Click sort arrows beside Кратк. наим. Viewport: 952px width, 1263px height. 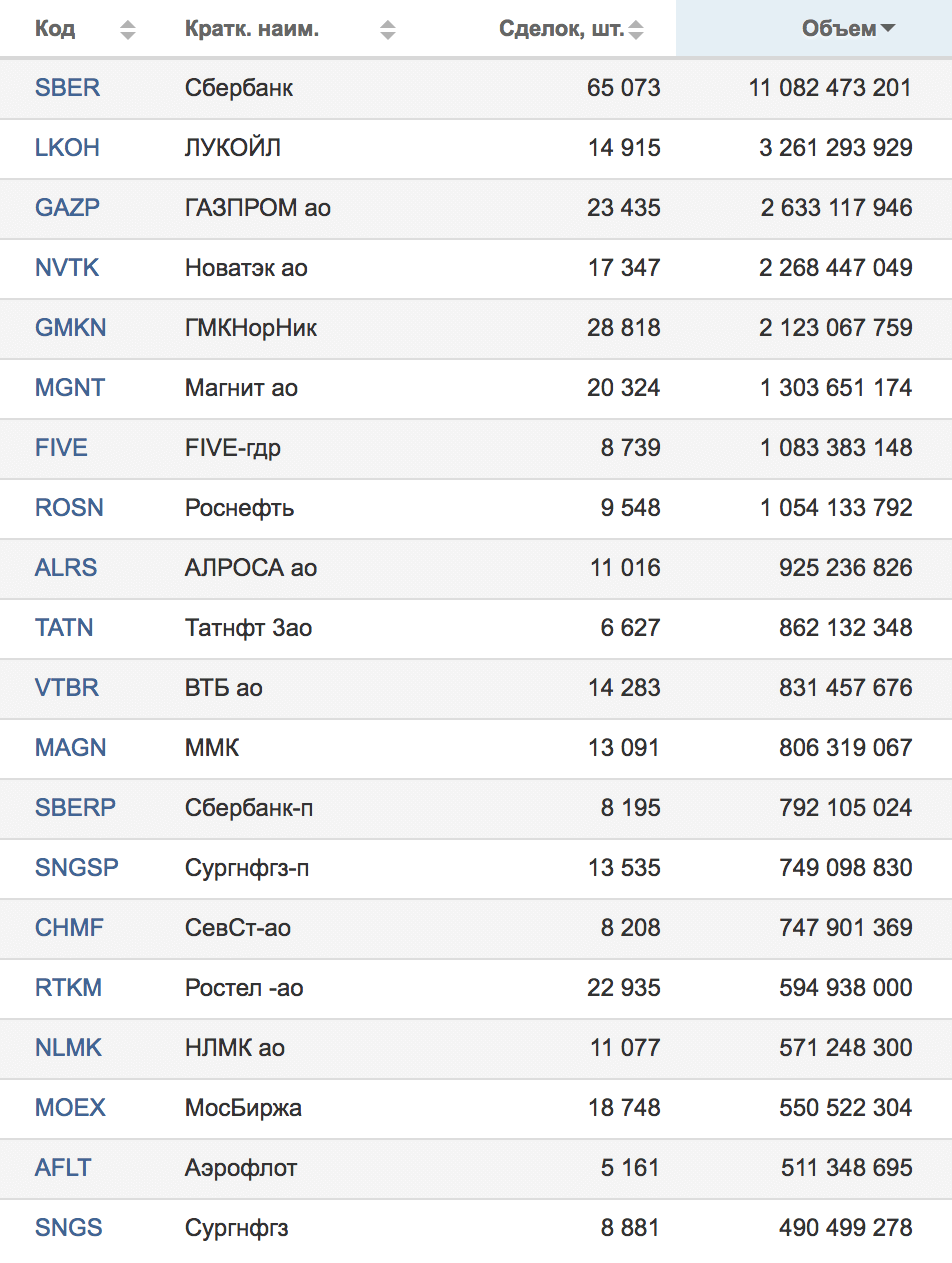[388, 30]
